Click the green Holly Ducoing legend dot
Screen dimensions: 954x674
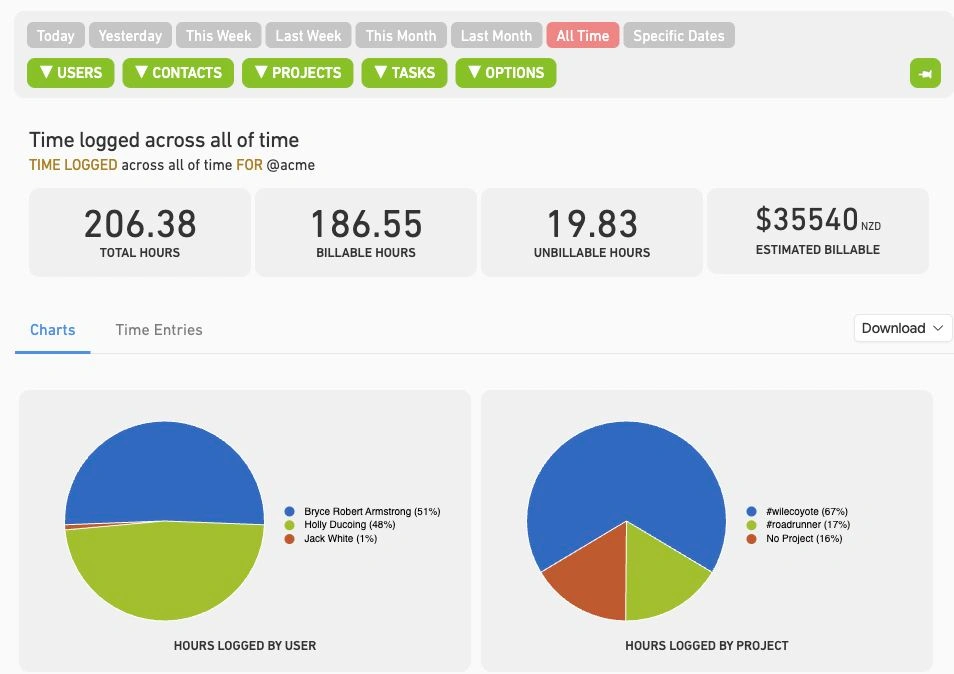pyautogui.click(x=290, y=525)
